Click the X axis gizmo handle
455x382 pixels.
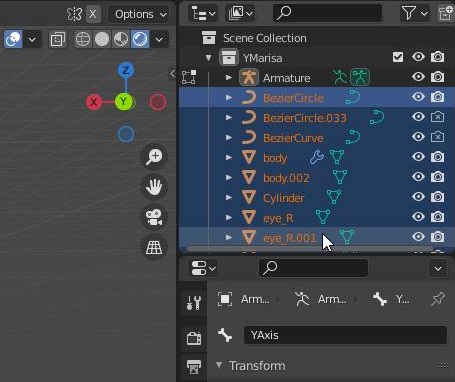click(94, 102)
